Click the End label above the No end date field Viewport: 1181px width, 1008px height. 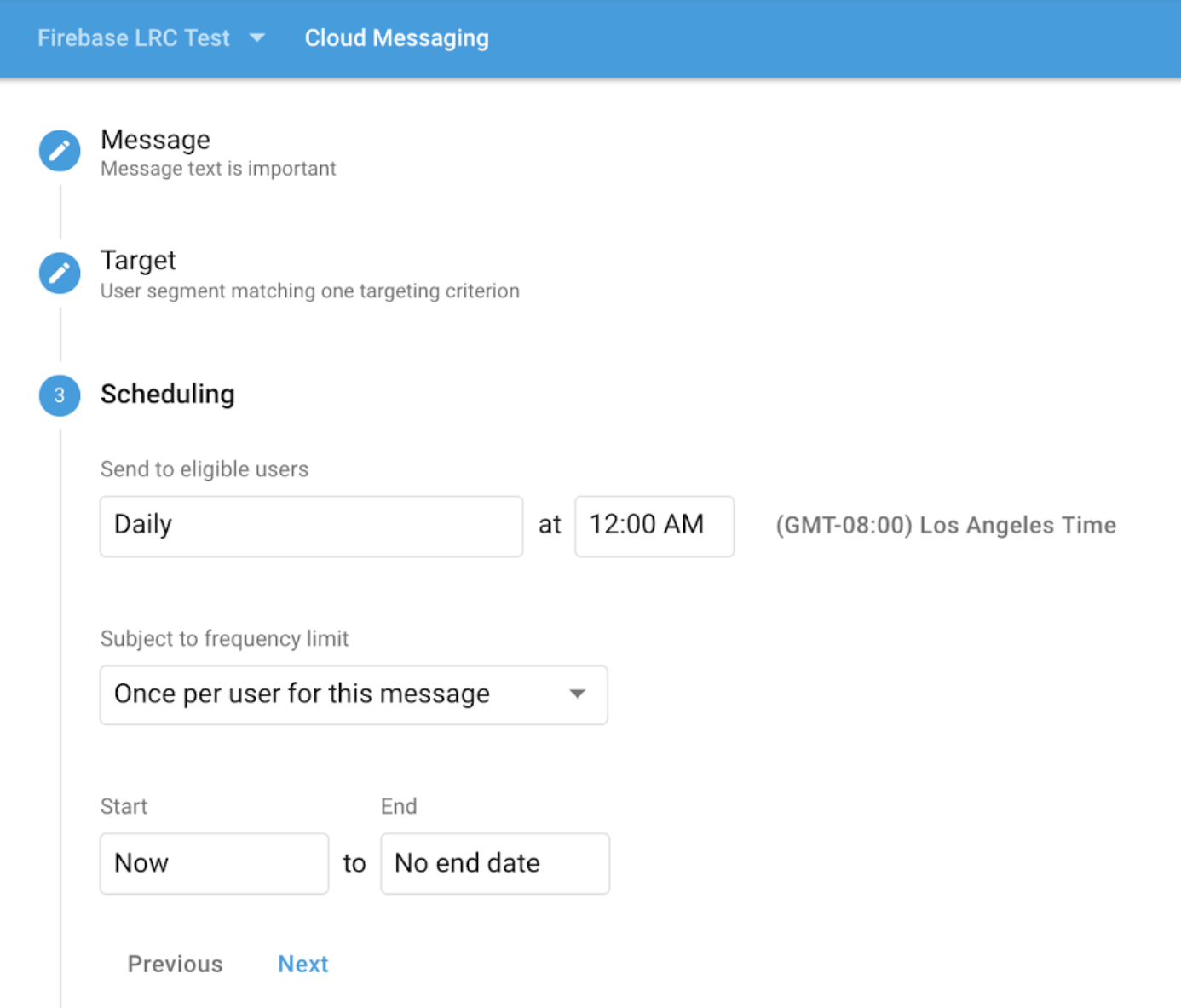pyautogui.click(x=399, y=806)
